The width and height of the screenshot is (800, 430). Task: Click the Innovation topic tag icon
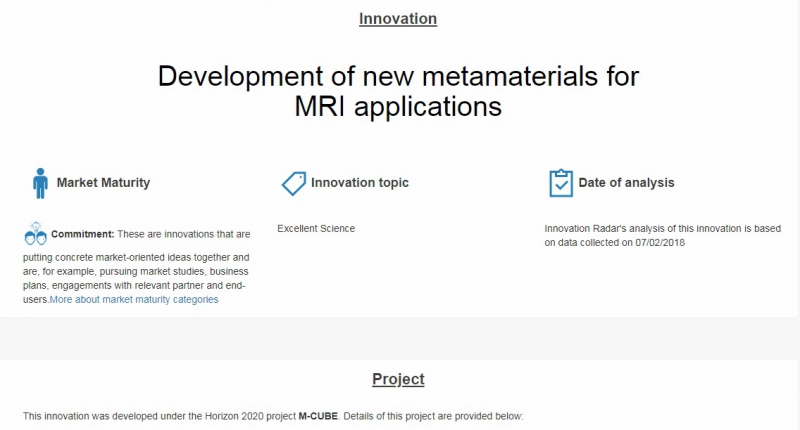click(293, 183)
